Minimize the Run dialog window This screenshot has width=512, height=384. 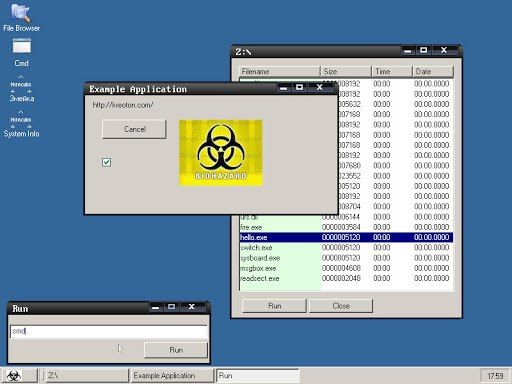tap(156, 307)
